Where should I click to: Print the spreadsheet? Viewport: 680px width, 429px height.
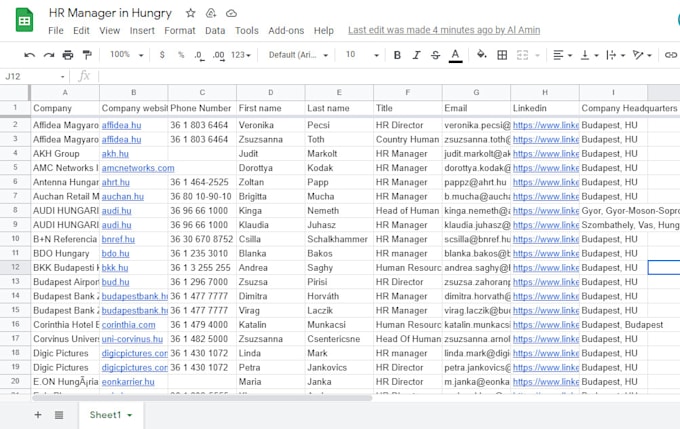click(68, 55)
